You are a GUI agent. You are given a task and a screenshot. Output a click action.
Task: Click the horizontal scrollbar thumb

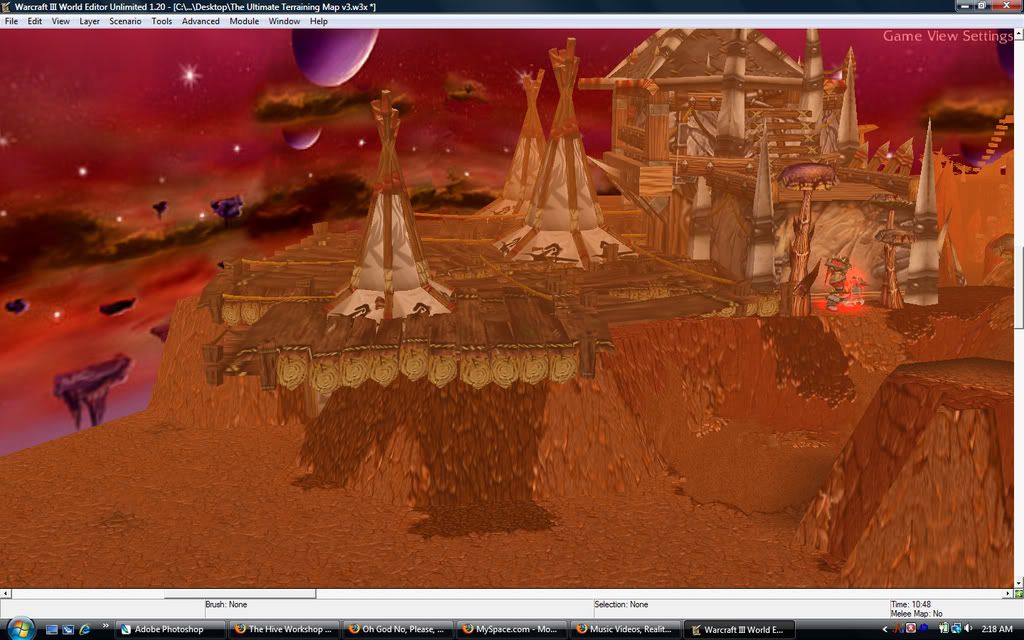[x=240, y=594]
